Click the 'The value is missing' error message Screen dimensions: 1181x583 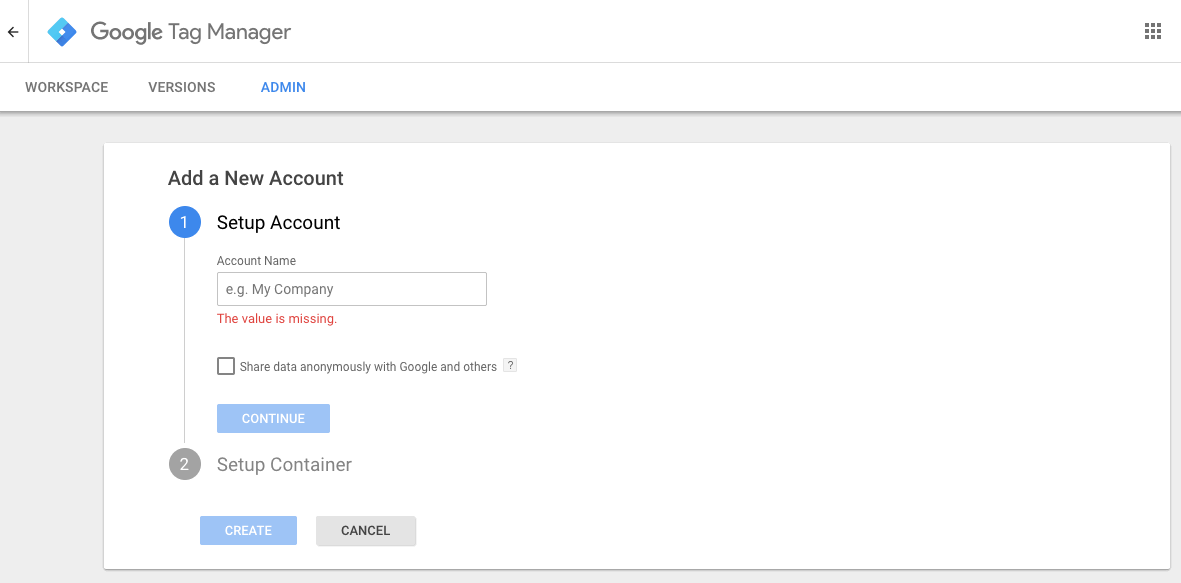(277, 319)
